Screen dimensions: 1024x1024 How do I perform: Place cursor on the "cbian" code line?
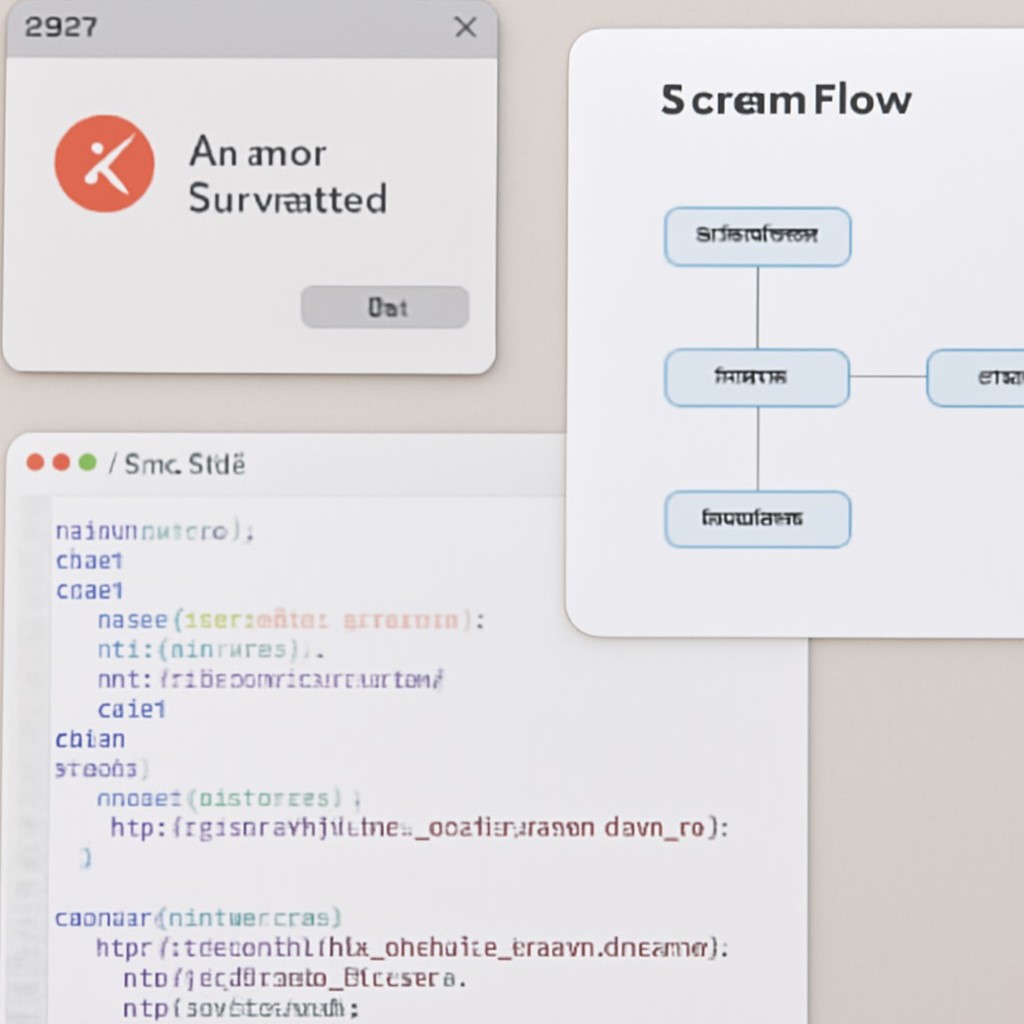tap(91, 739)
